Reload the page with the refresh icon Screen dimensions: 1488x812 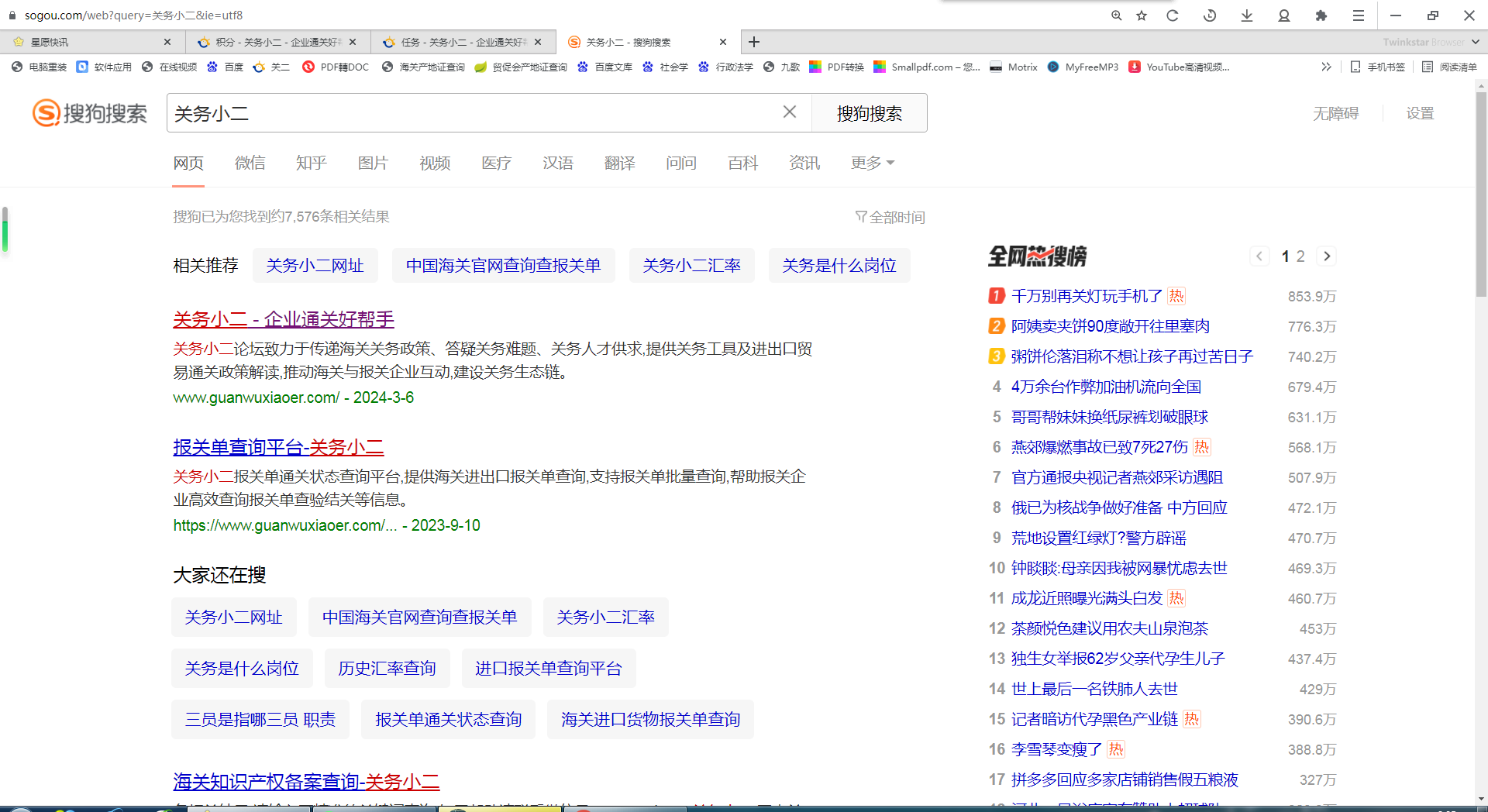[1173, 15]
